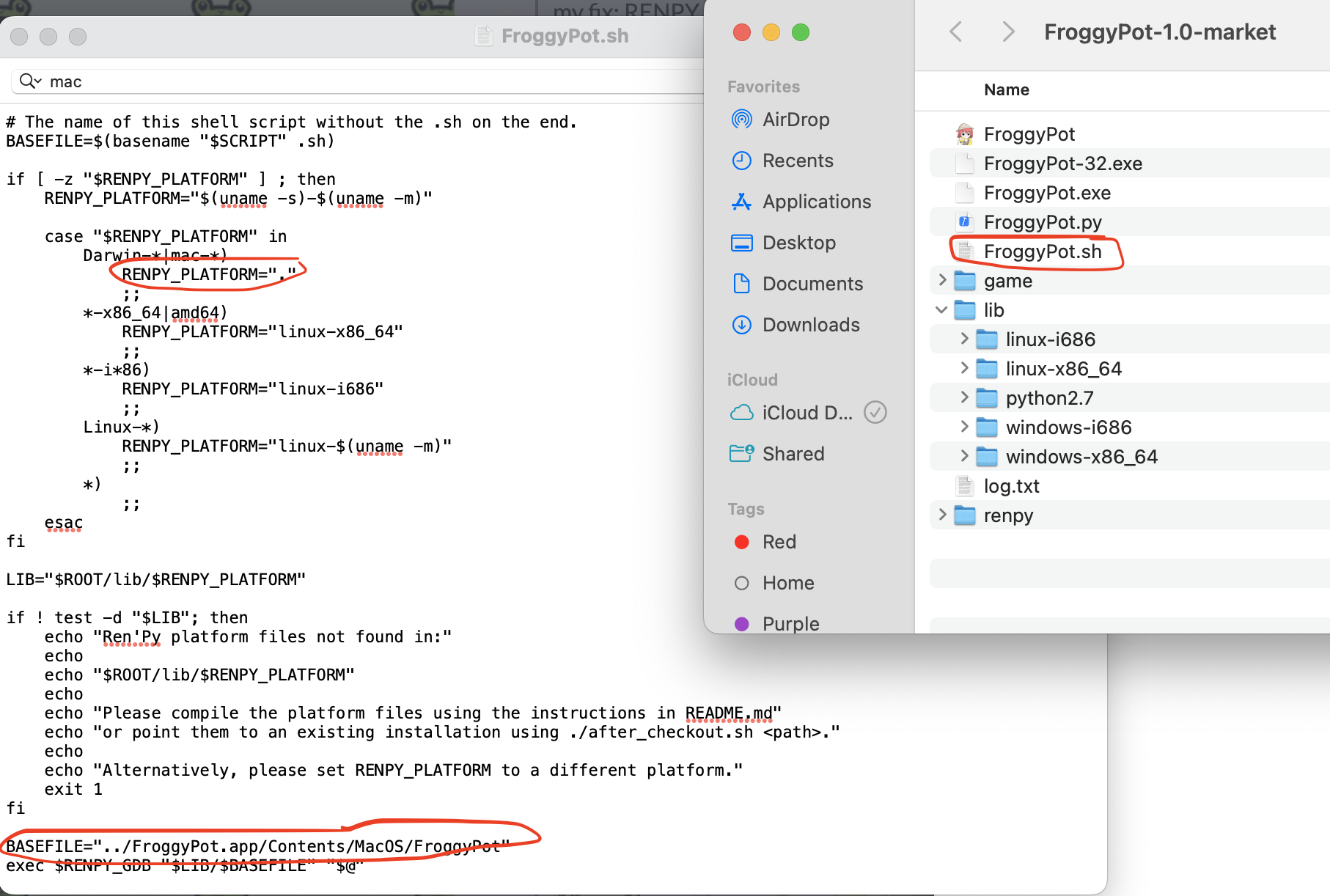1330x896 pixels.
Task: Expand the python2.7 folder
Action: click(964, 398)
